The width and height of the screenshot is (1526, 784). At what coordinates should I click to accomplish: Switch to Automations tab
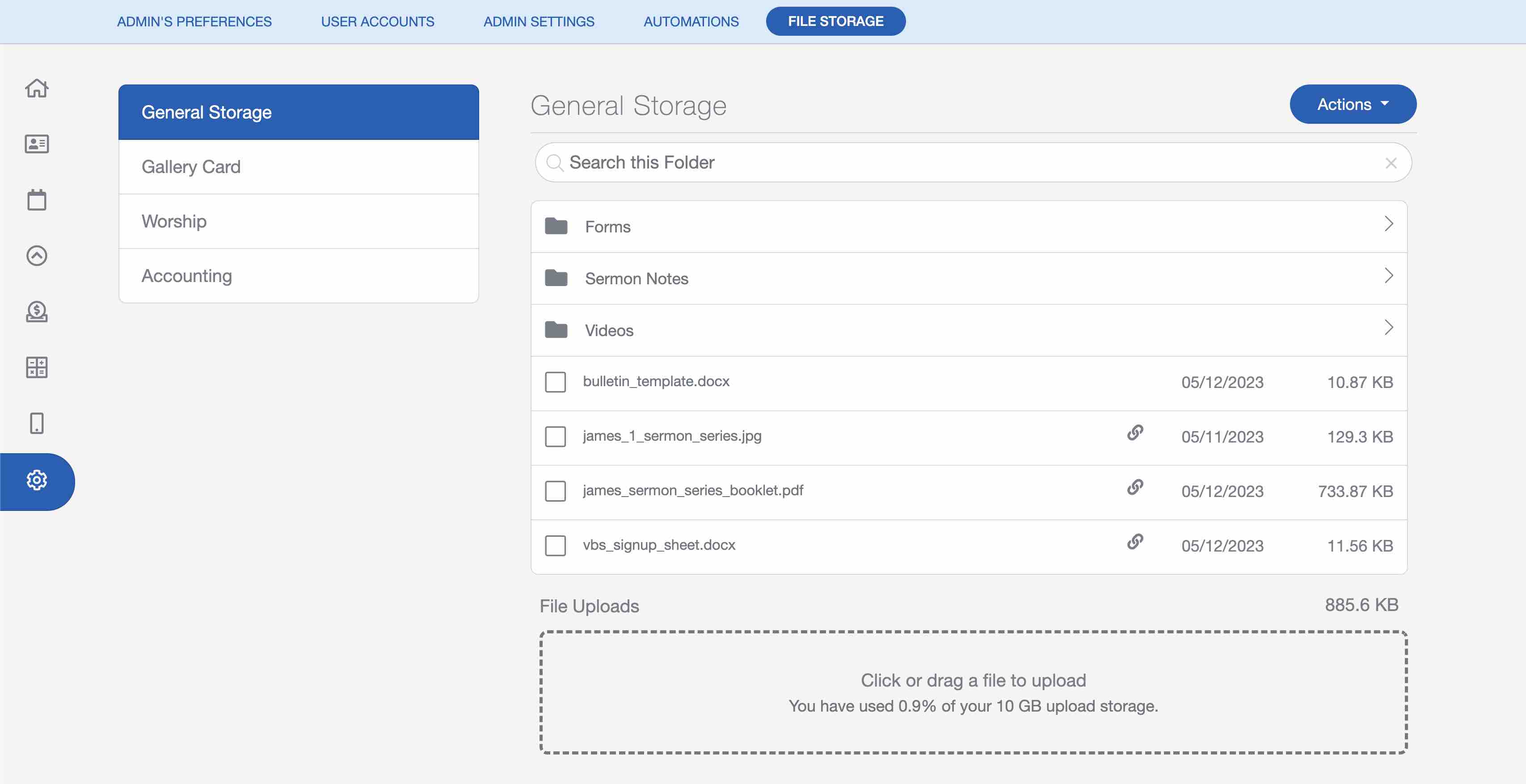691,22
